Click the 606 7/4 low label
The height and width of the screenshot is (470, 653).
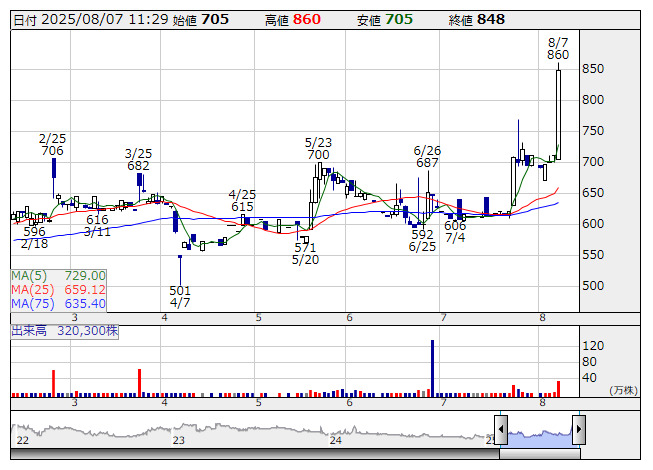click(x=455, y=231)
